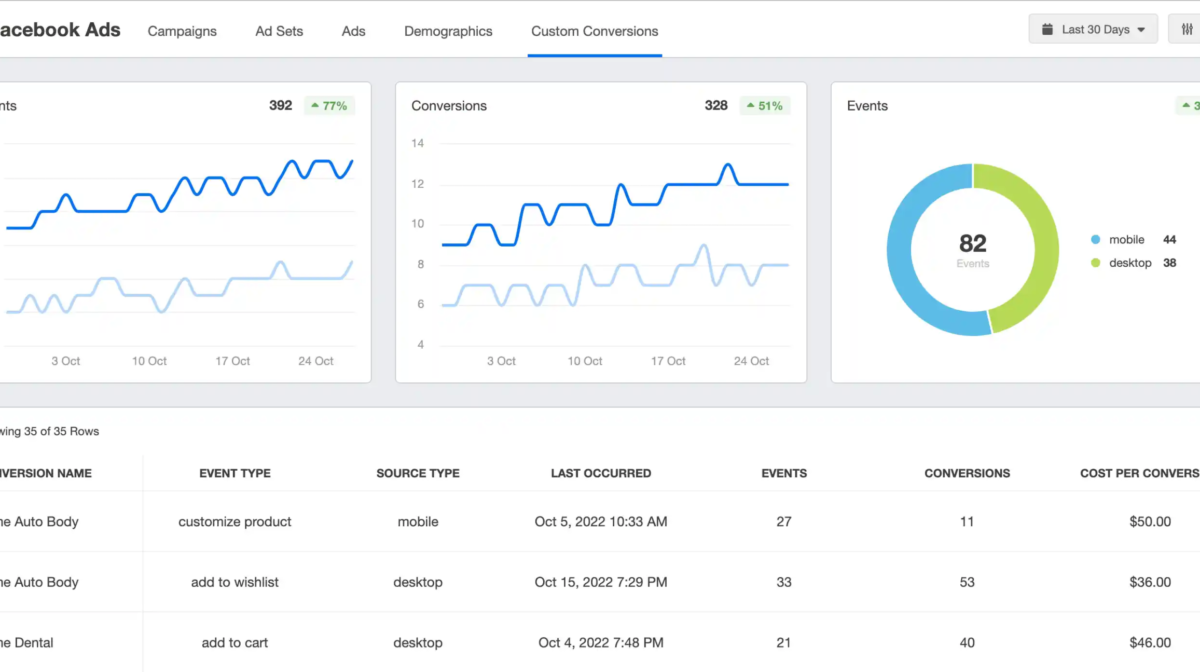Click the Events donut card title
Screen dimensions: 1200x672
click(867, 105)
